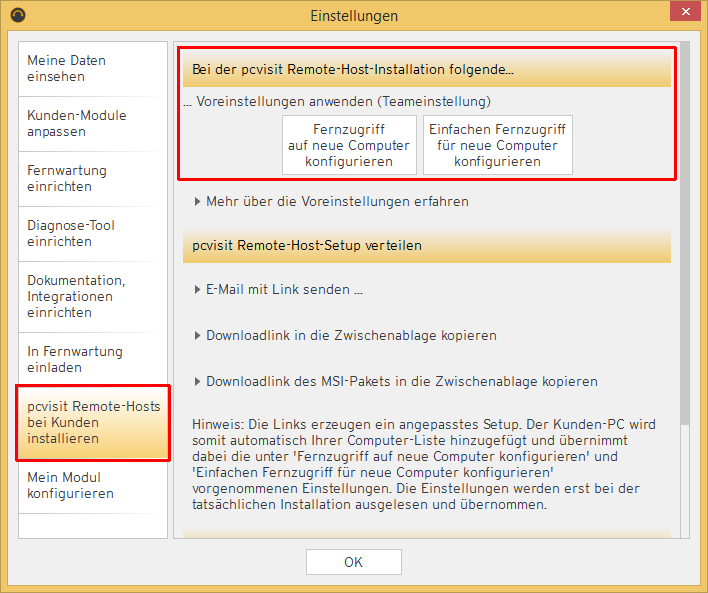Confirm settings with the OK button
Image resolution: width=708 pixels, height=593 pixels.
point(353,562)
